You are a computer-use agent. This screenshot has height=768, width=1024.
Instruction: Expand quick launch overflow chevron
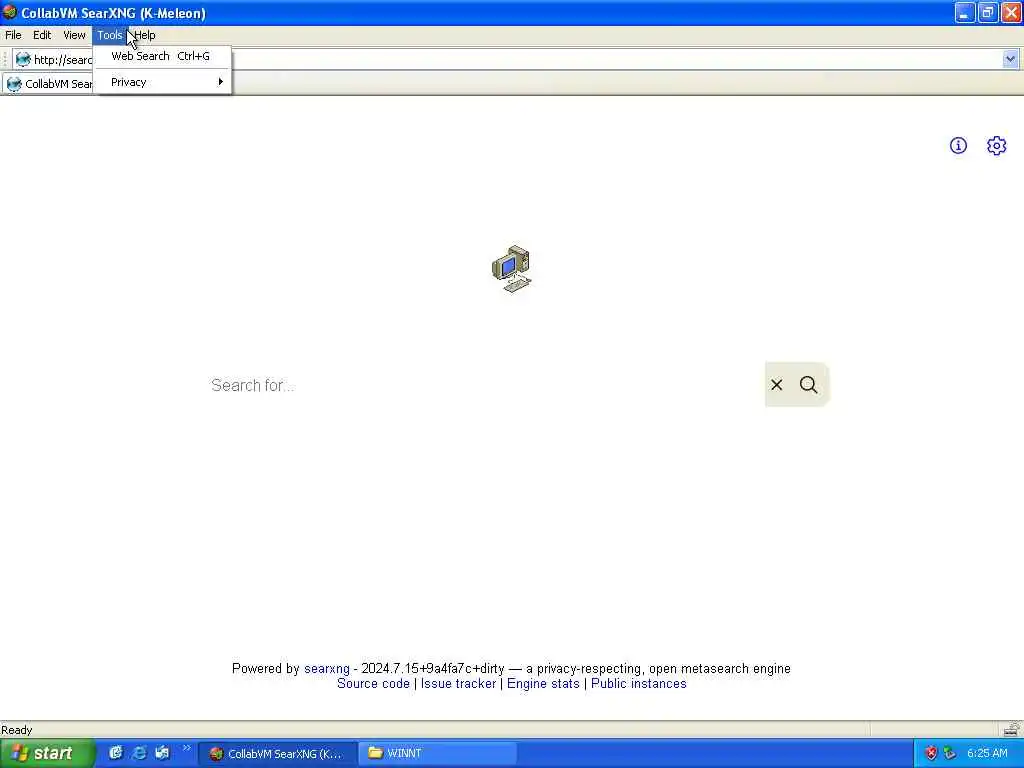pyautogui.click(x=186, y=748)
